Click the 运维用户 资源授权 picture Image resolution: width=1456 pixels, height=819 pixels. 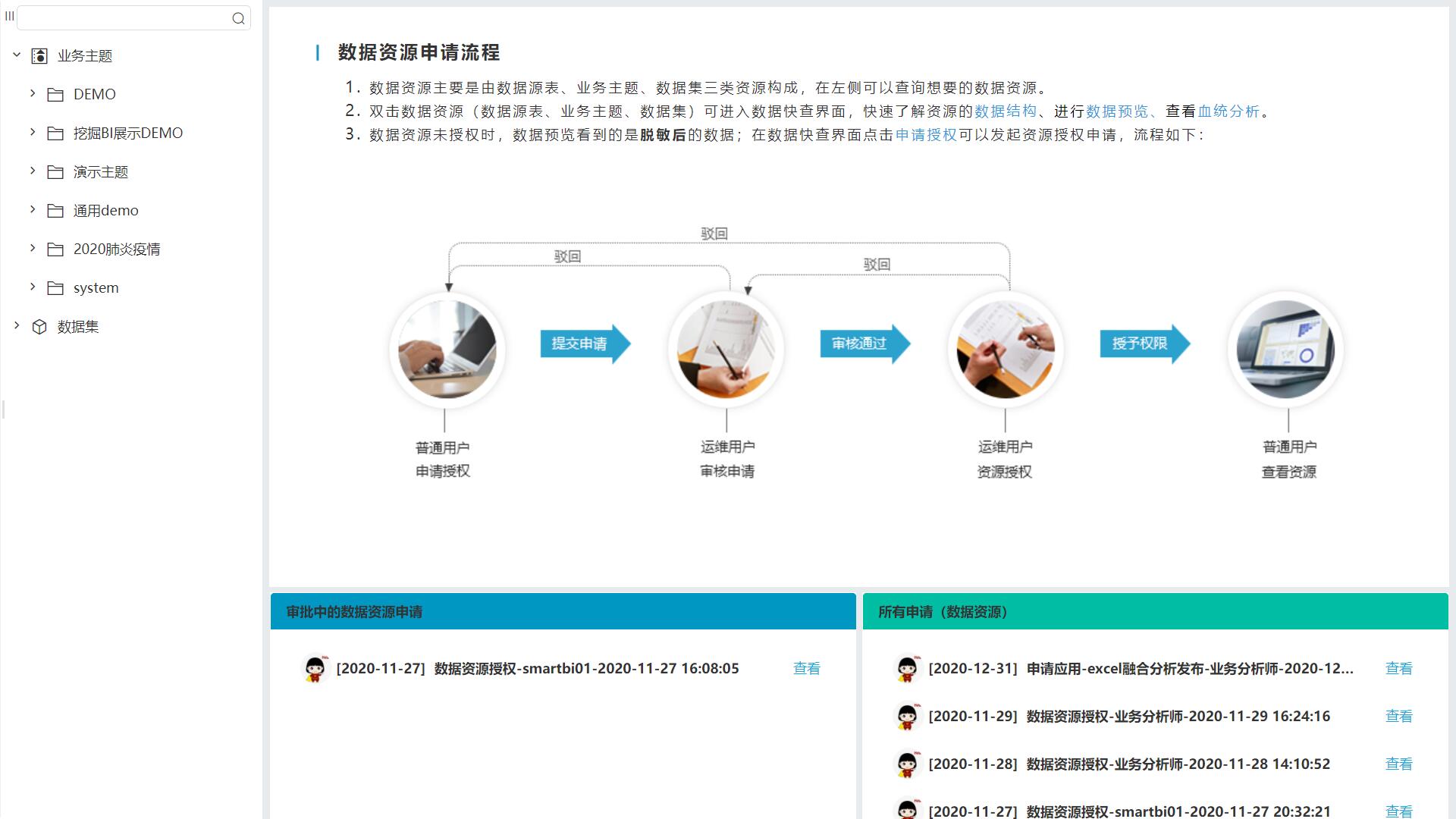point(1006,350)
